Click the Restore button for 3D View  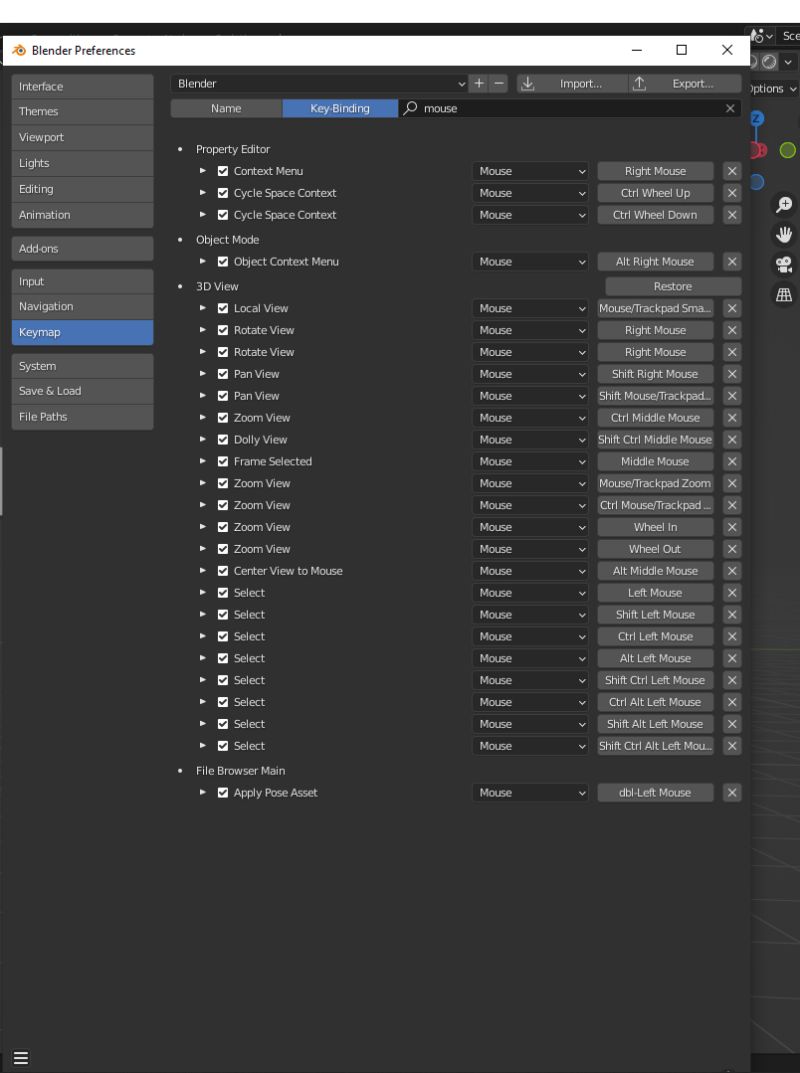[672, 286]
